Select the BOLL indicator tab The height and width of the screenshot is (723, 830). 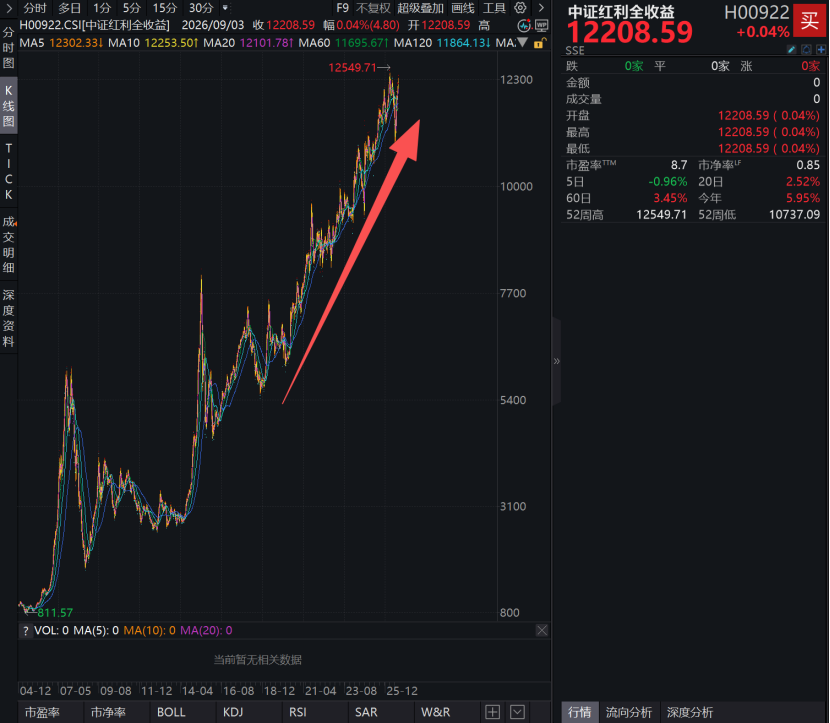coord(171,712)
